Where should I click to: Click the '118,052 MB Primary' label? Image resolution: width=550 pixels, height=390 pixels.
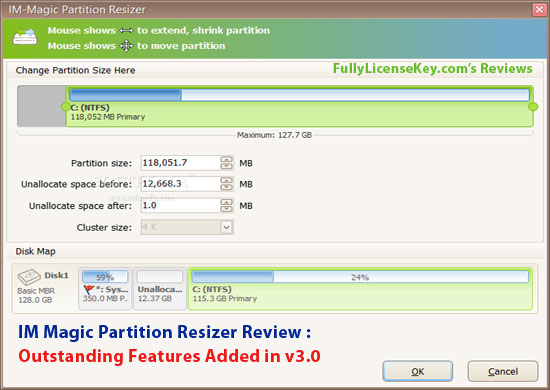pos(108,117)
